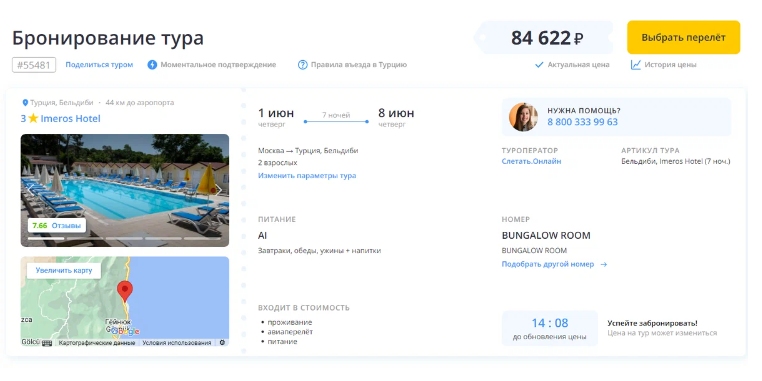Viewport: 762px width, 381px height.
Task: Call the help number 8 800 333 99 63
Action: pos(583,122)
